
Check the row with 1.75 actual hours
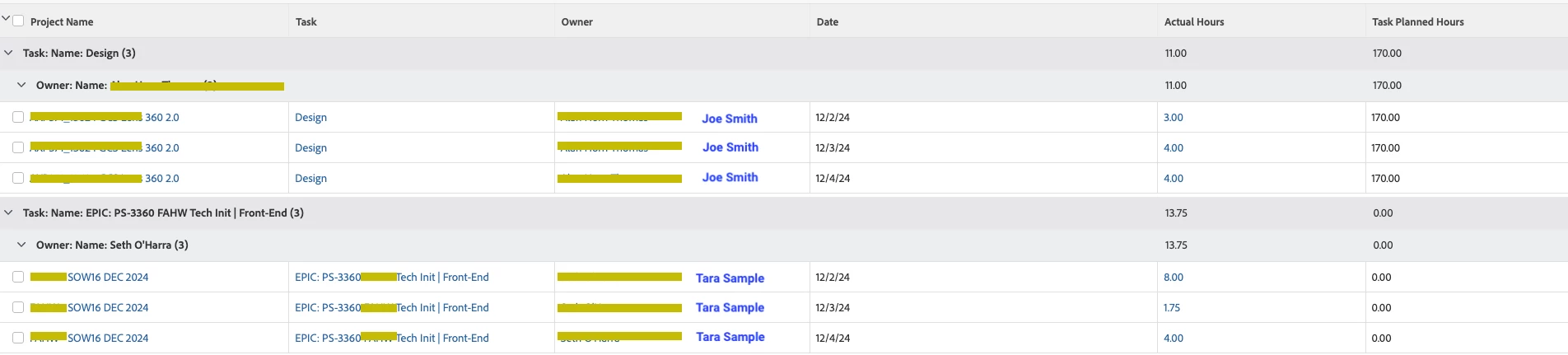[18, 307]
